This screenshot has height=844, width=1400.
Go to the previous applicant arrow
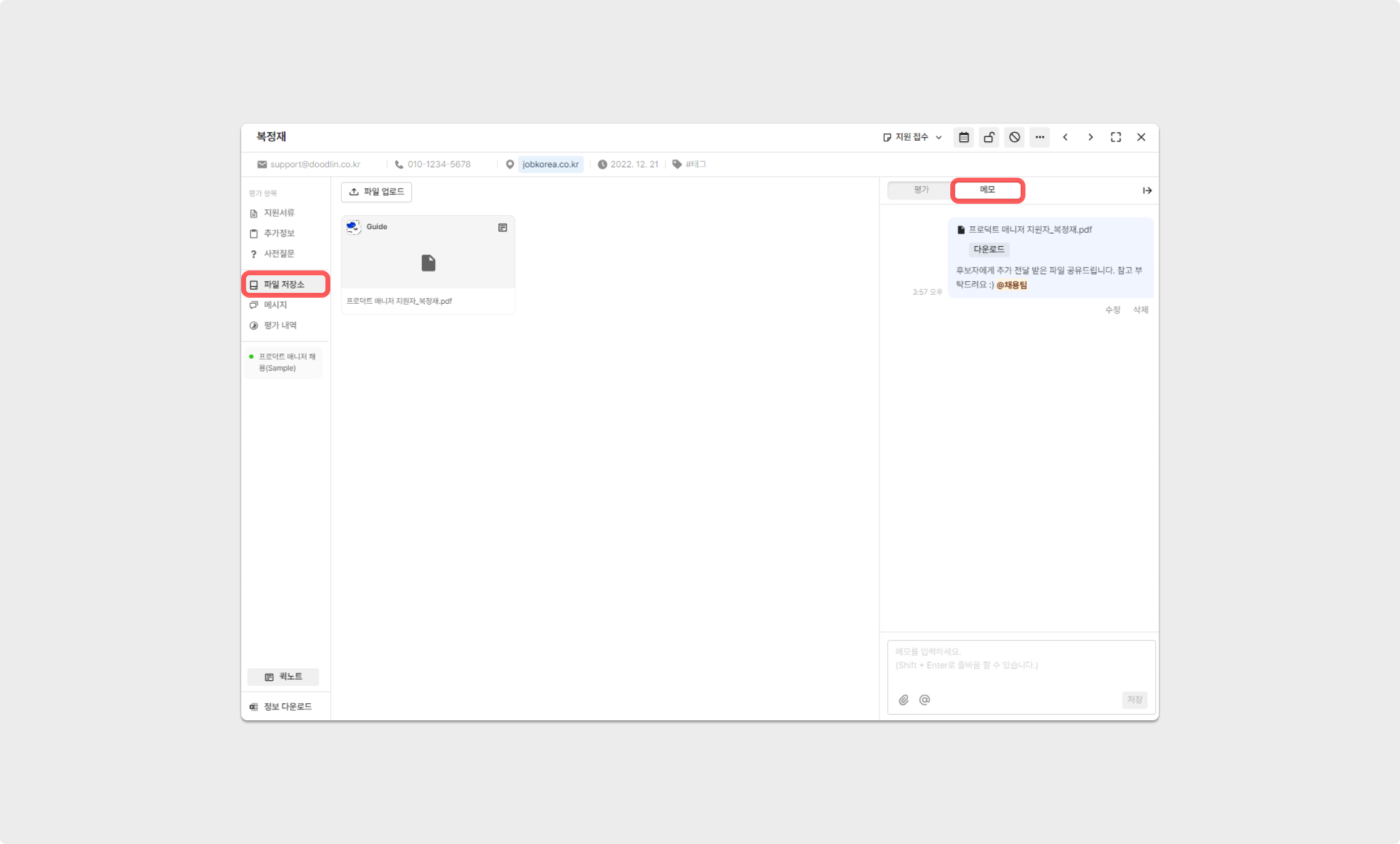coord(1065,137)
